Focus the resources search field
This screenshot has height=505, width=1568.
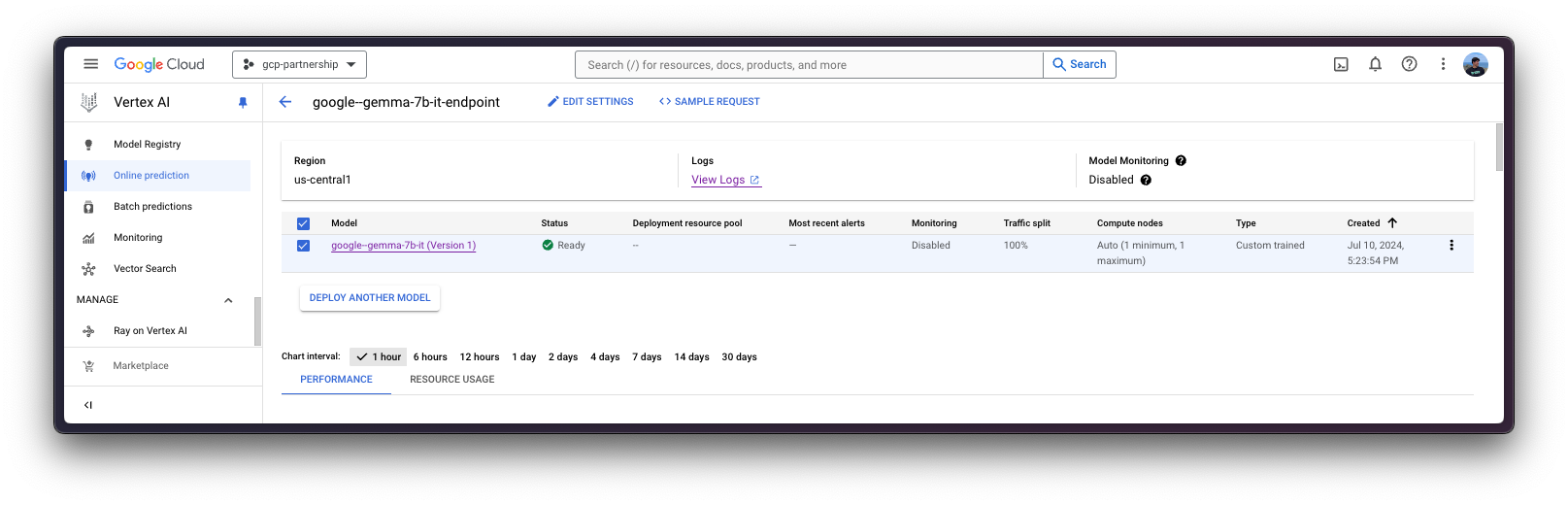809,65
